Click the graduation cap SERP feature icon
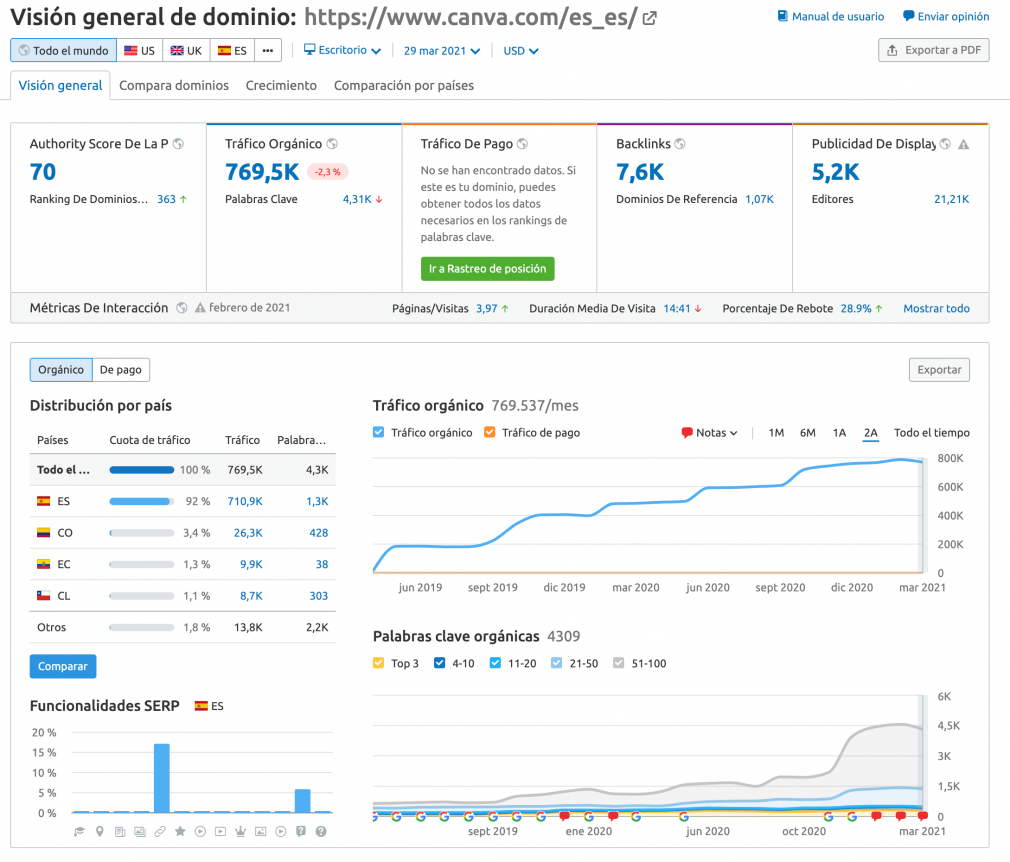Image resolution: width=1010 pixels, height=862 pixels. click(79, 832)
